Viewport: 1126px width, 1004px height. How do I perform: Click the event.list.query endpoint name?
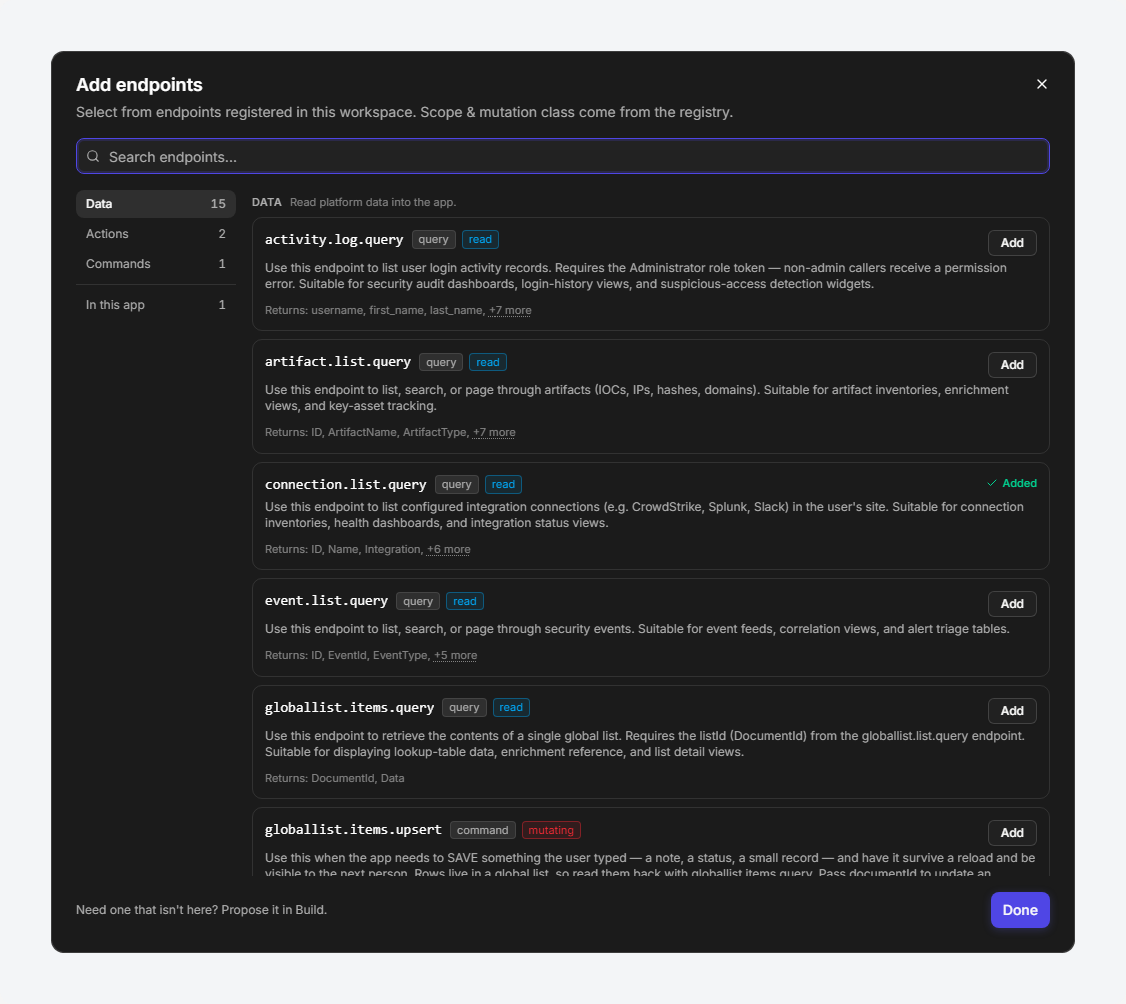(326, 601)
